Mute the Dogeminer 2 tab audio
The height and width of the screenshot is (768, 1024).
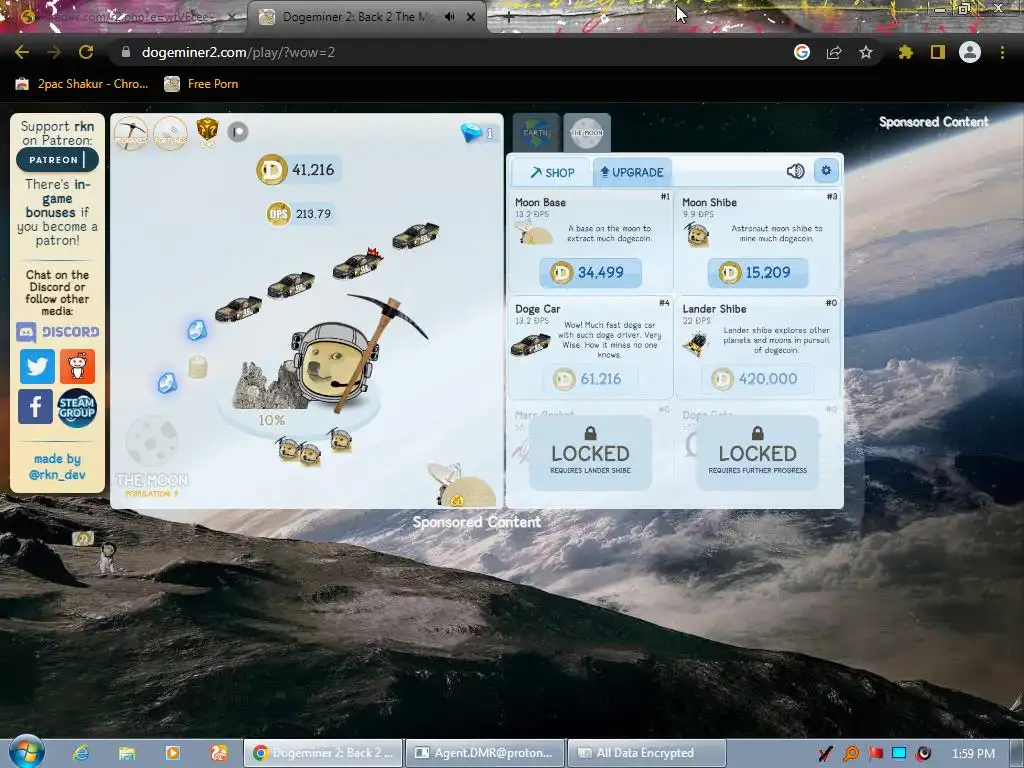click(x=449, y=17)
